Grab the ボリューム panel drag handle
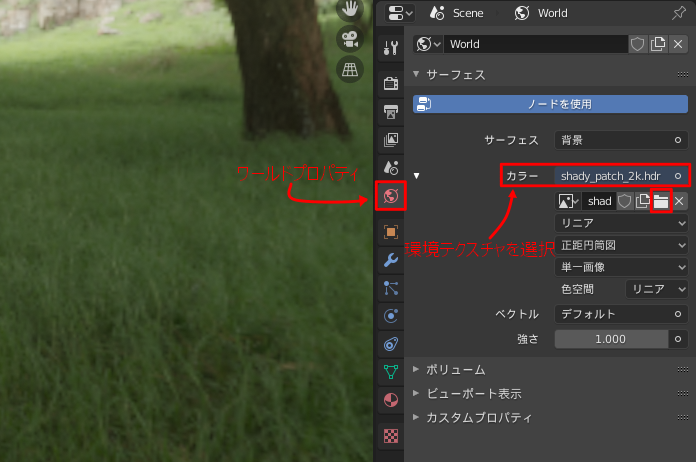The width and height of the screenshot is (696, 462). pos(683,369)
